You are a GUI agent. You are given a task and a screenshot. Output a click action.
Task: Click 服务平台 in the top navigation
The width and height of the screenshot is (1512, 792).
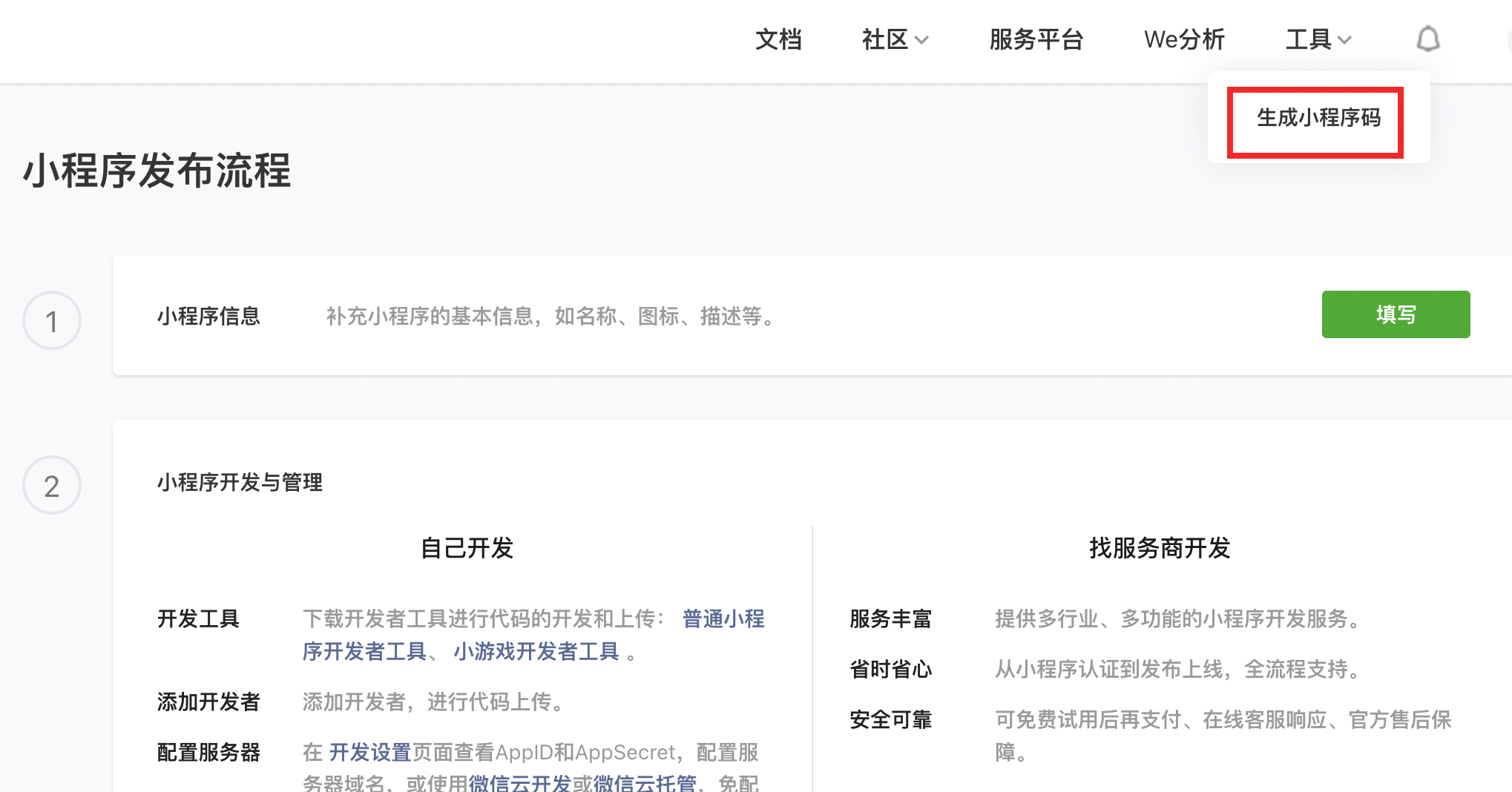(x=1037, y=39)
